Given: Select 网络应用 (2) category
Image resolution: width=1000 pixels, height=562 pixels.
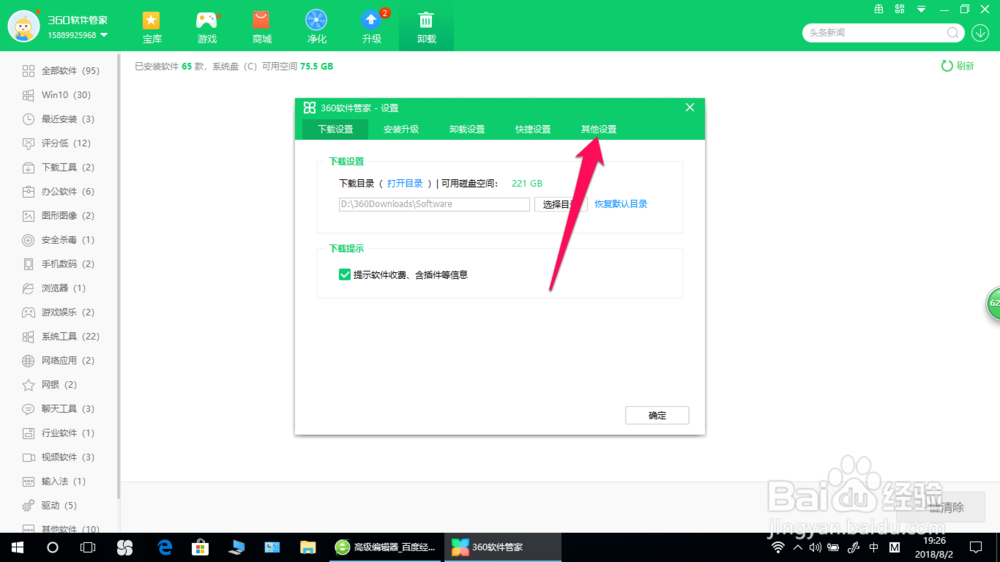Looking at the screenshot, I should 58,361.
